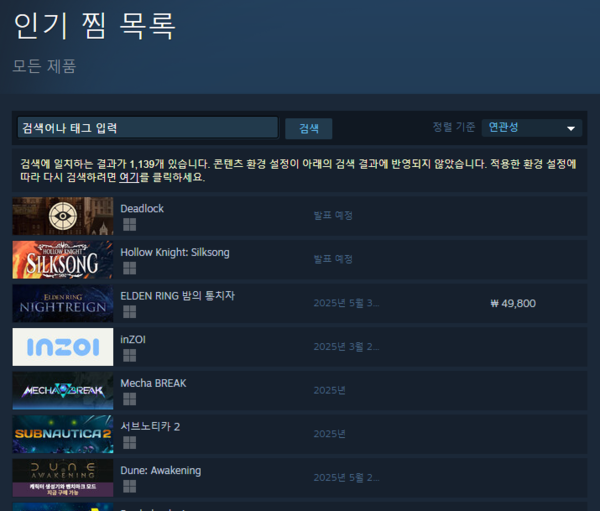
Task: Click the 2025년 date for Mecha BREAK
Action: 329,390
